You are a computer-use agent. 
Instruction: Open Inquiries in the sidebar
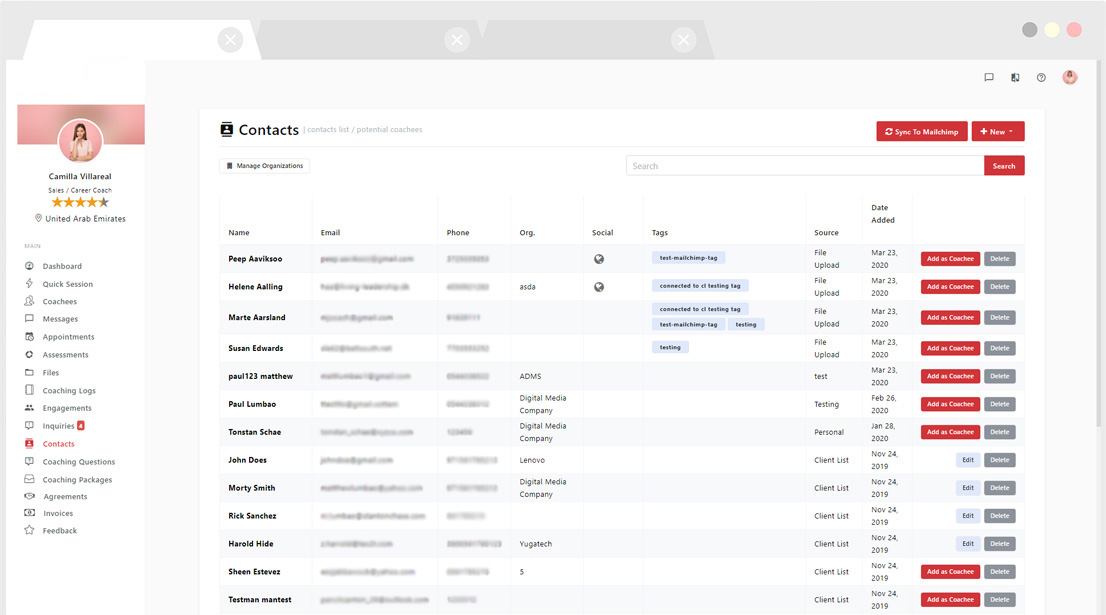click(58, 426)
